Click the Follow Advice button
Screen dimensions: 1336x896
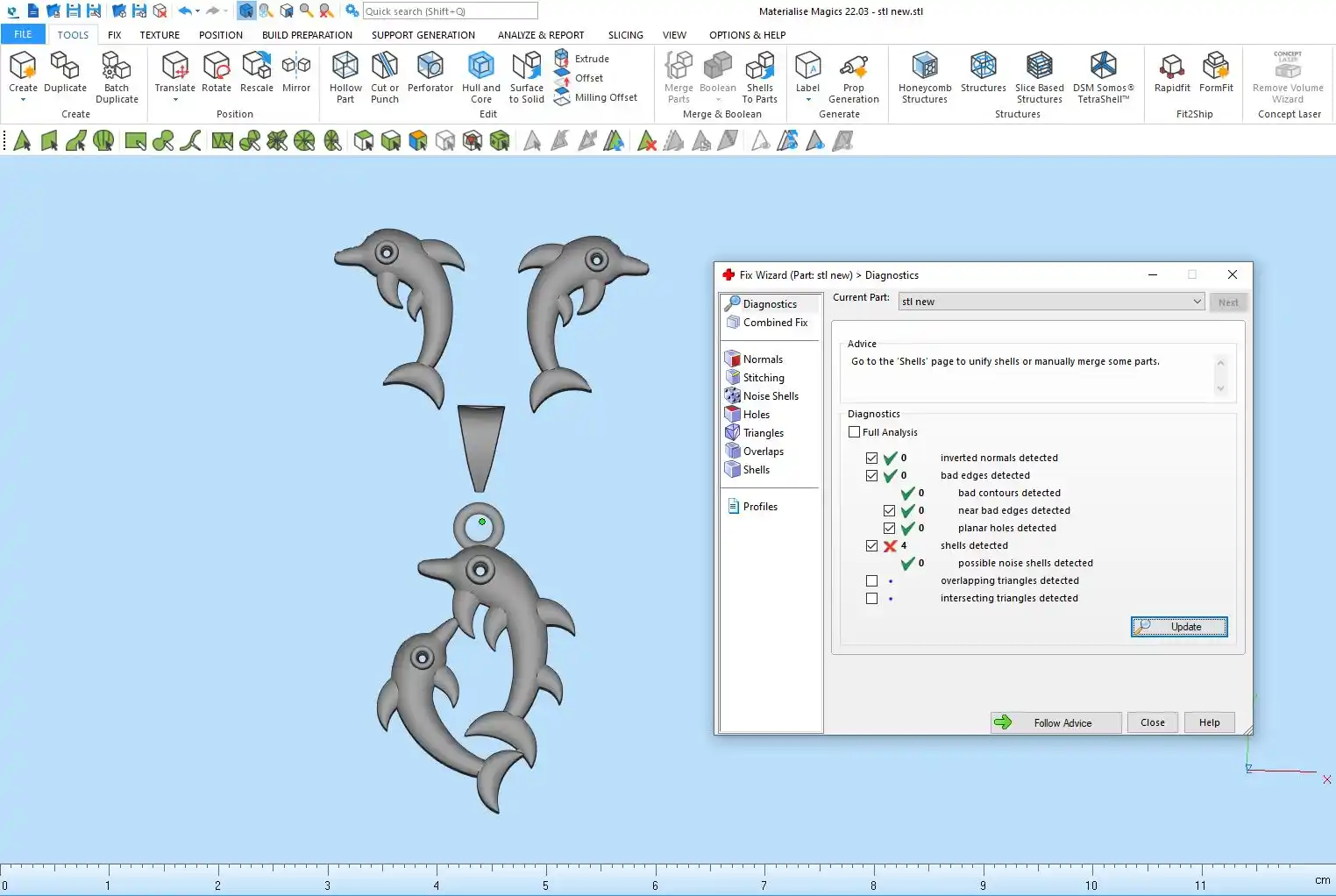point(1056,722)
